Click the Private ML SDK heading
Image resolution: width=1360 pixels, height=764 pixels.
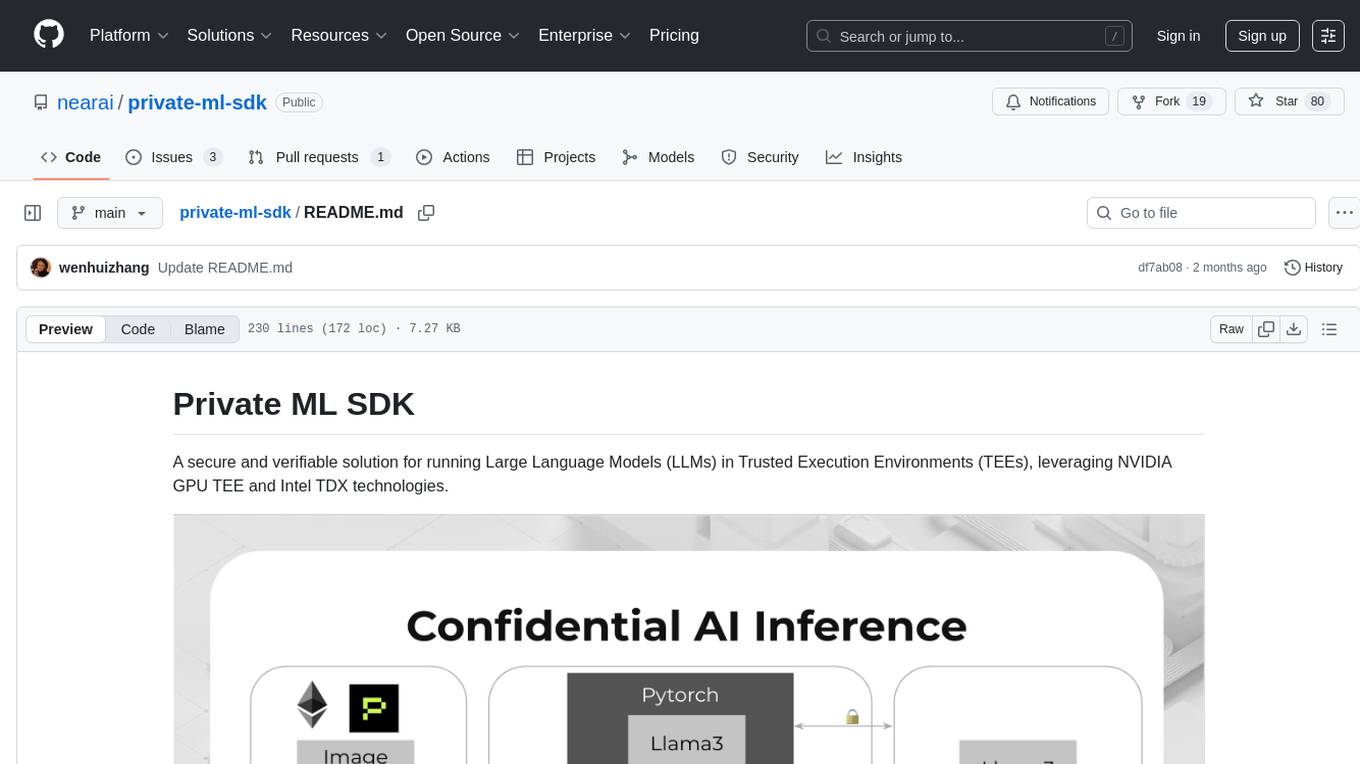point(293,404)
